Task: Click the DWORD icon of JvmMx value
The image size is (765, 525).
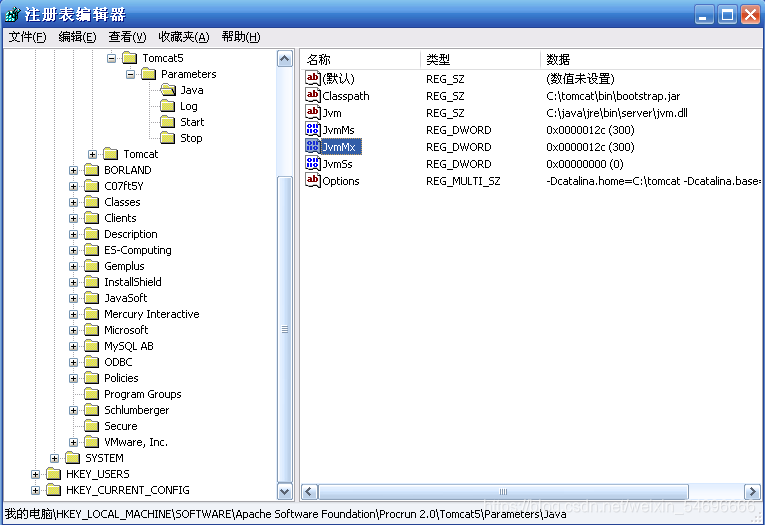Action: pos(313,146)
